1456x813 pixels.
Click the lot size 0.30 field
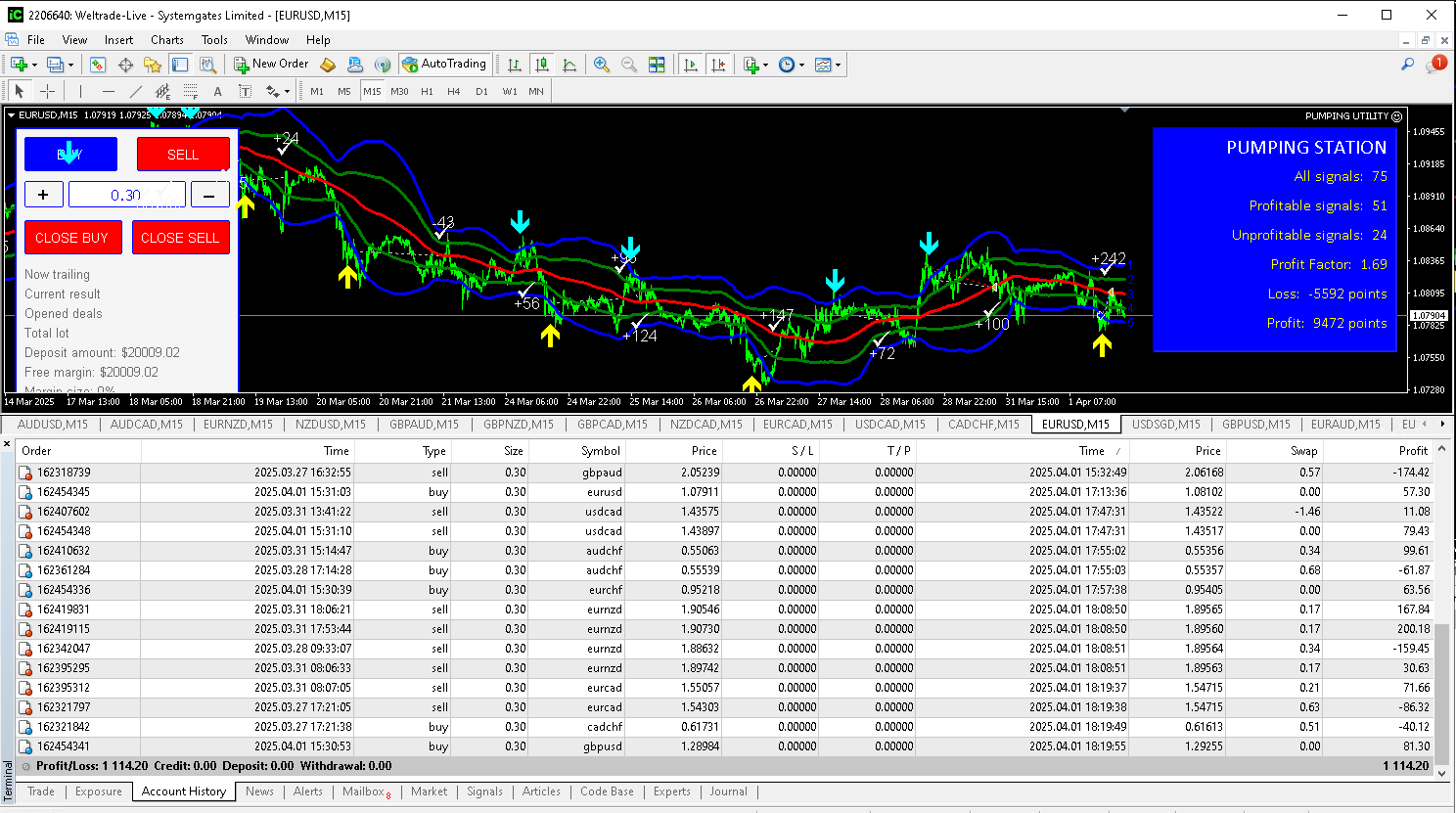pyautogui.click(x=125, y=195)
